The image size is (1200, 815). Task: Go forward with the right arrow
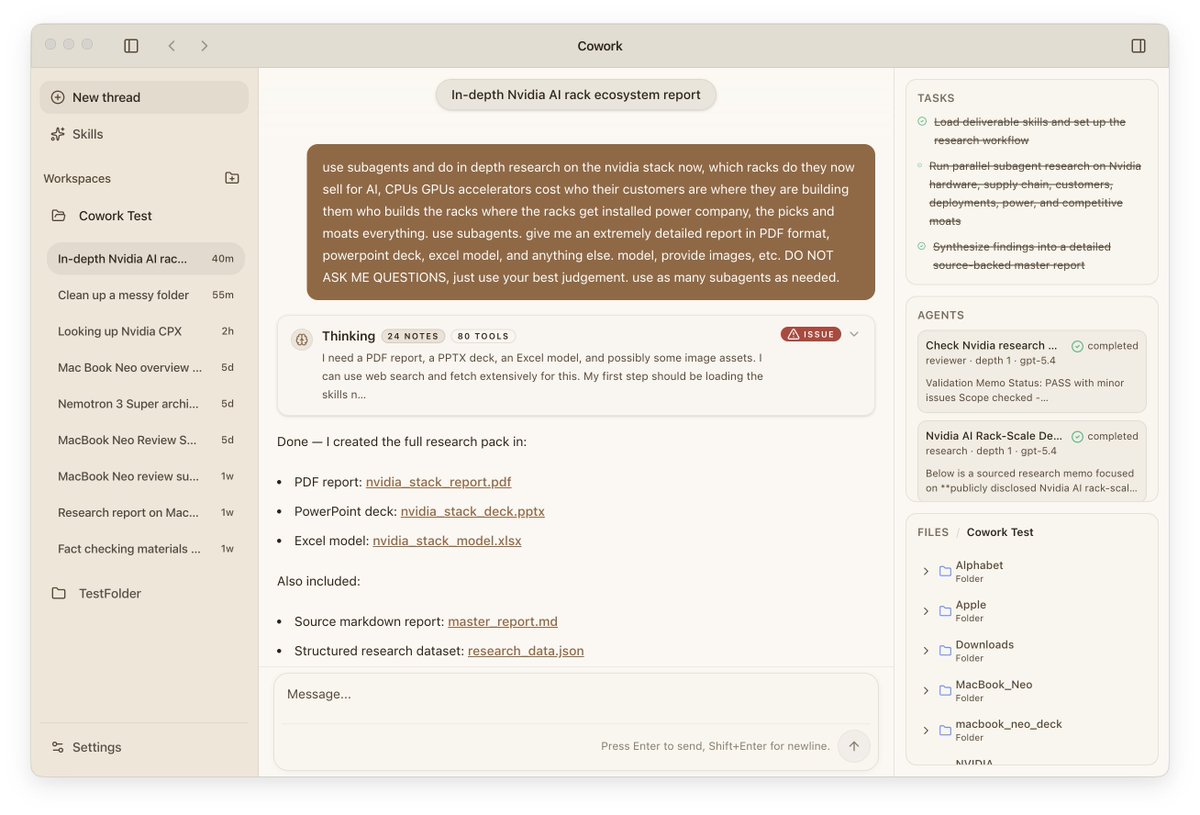(204, 46)
